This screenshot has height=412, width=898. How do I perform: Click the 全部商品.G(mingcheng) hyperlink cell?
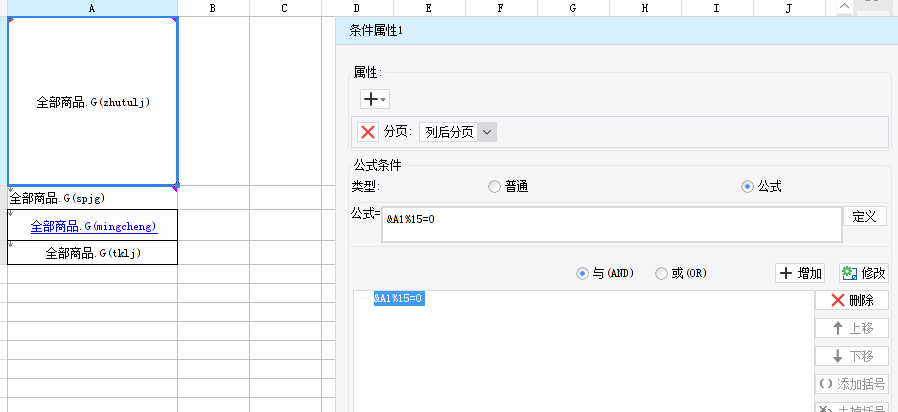tap(94, 226)
